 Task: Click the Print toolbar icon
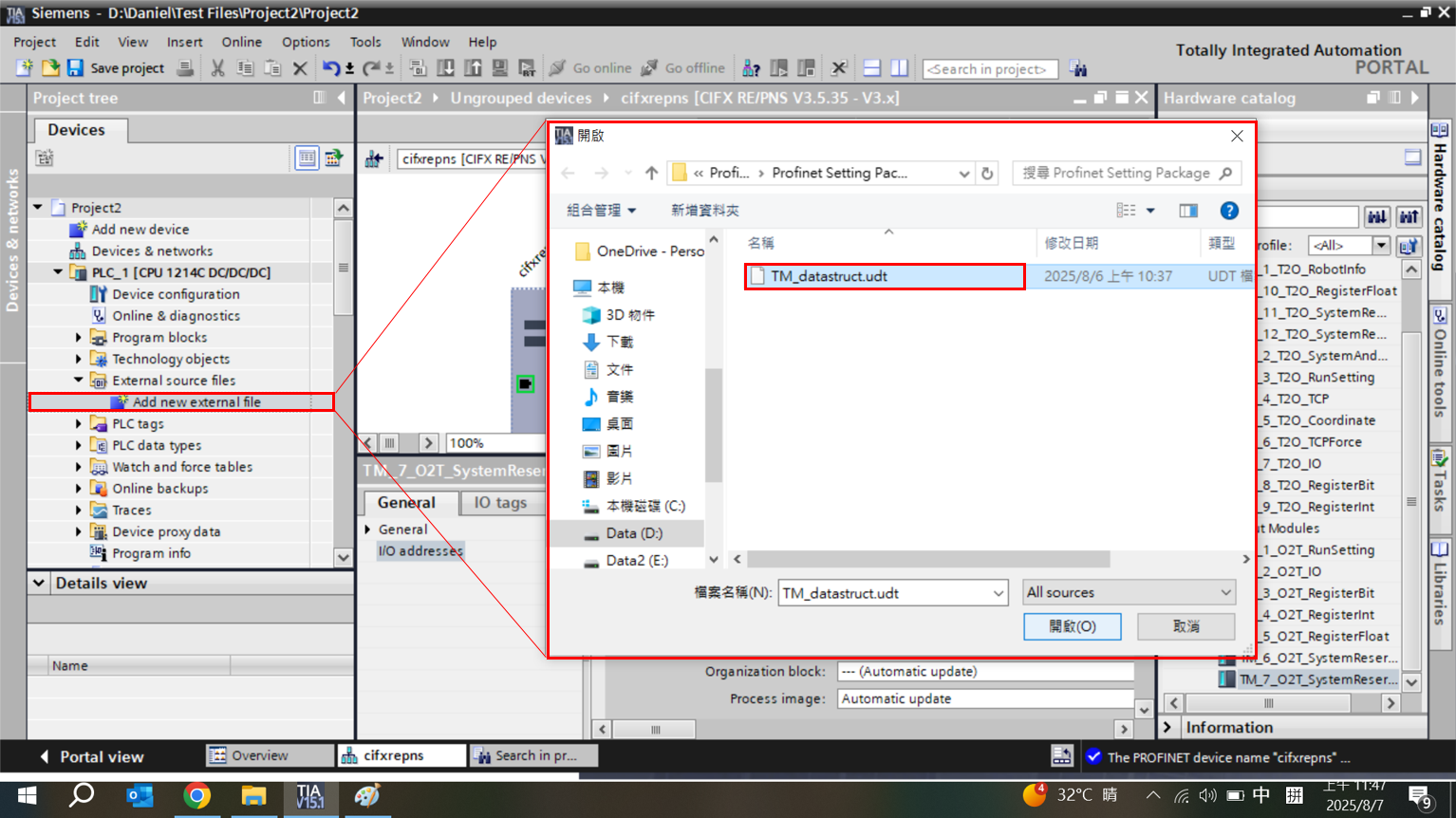[185, 68]
